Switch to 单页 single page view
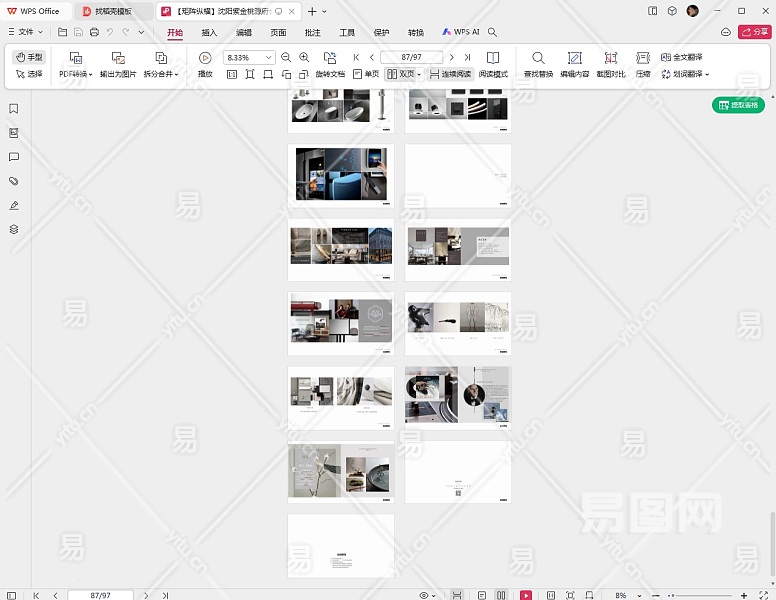Image resolution: width=776 pixels, height=600 pixels. pos(365,74)
